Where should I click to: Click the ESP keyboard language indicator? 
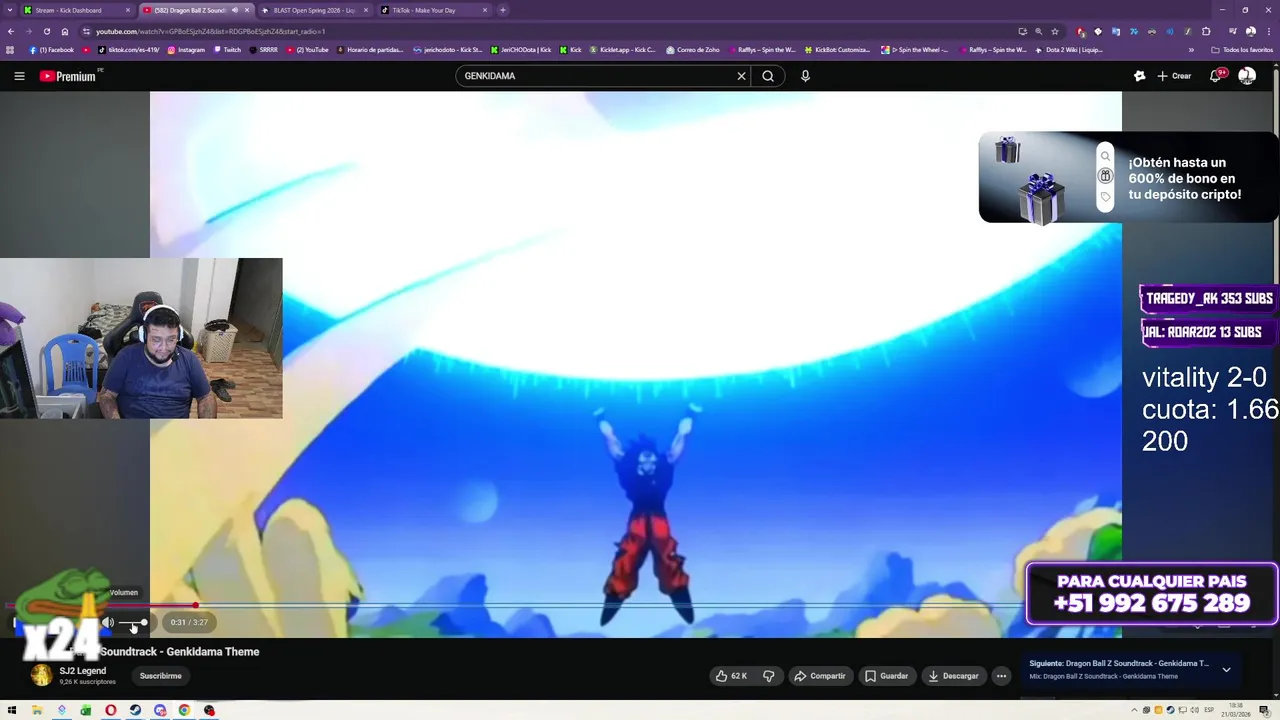coord(1209,711)
